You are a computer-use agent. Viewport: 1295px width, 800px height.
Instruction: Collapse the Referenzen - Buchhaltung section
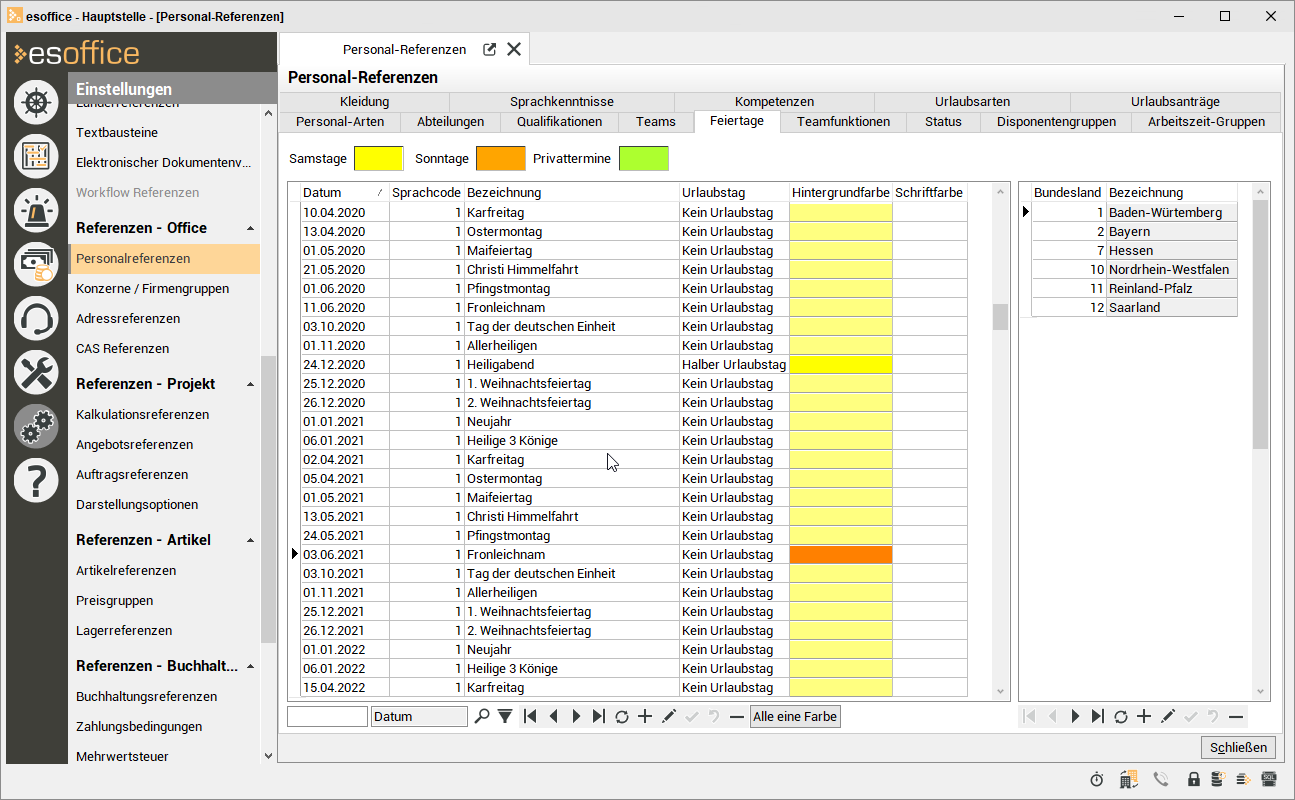coord(251,667)
